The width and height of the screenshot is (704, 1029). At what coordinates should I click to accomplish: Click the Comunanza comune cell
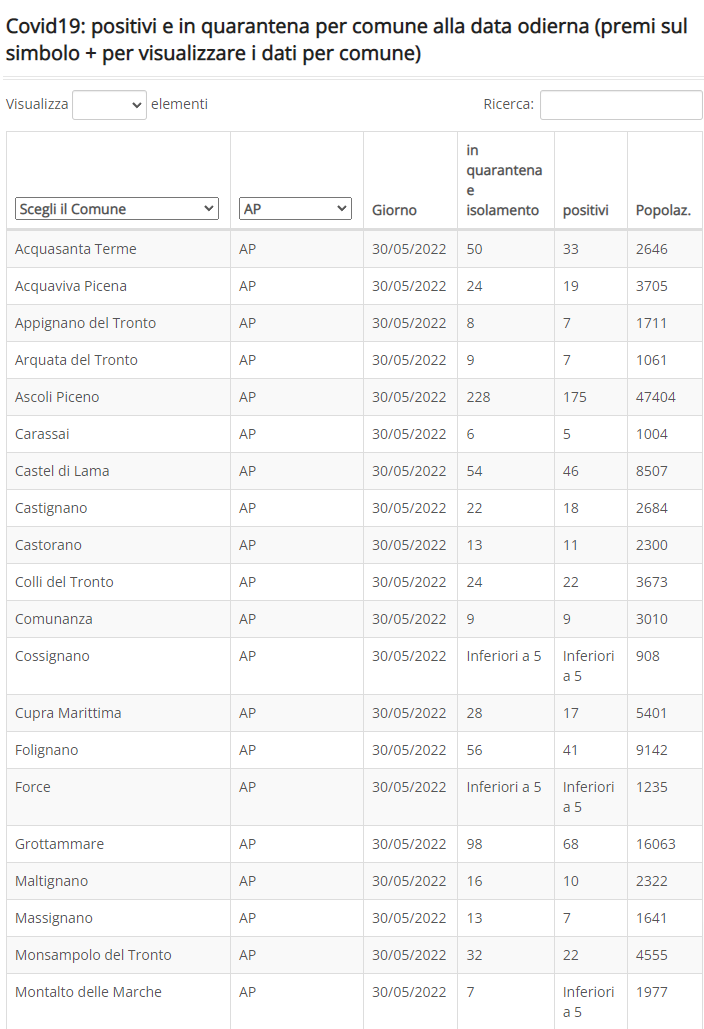coord(119,619)
